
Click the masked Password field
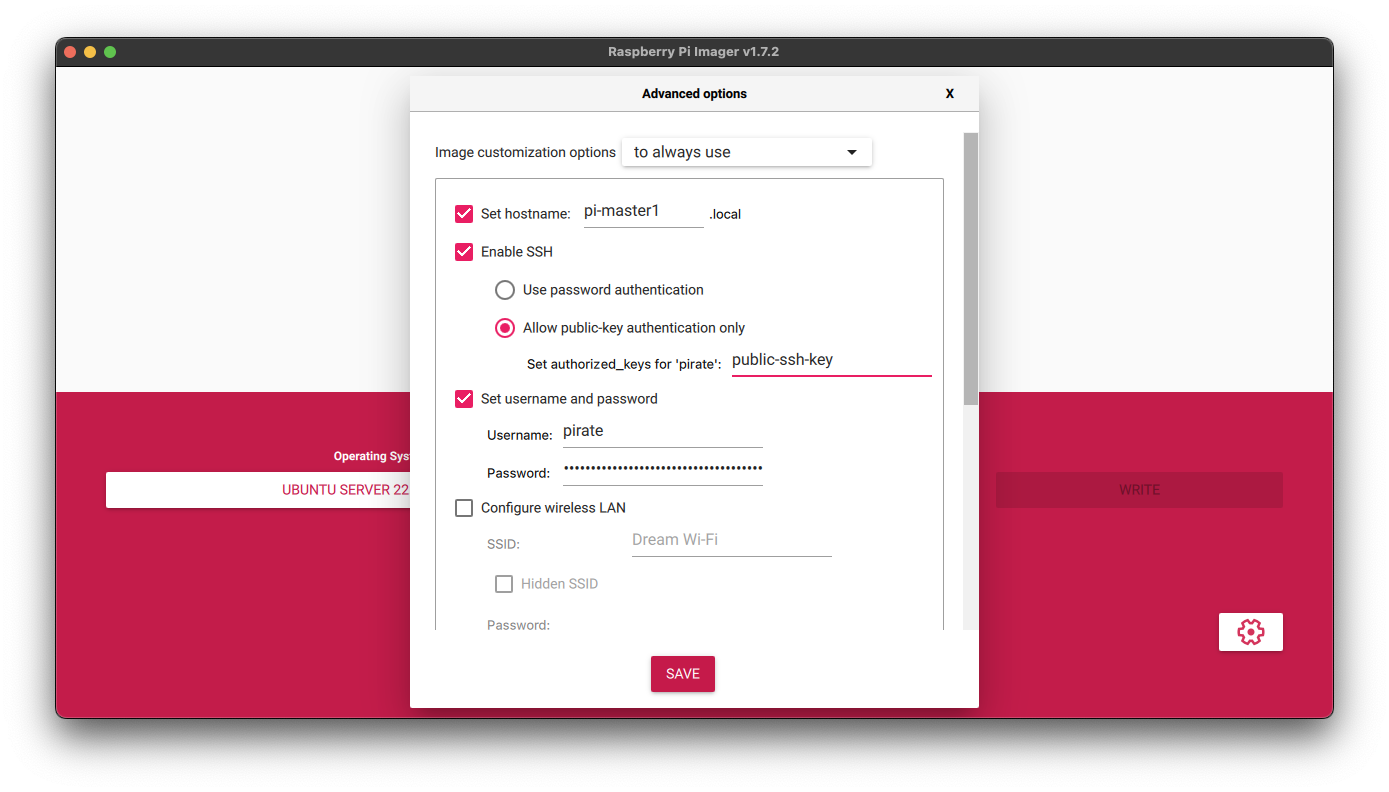pyautogui.click(x=663, y=470)
